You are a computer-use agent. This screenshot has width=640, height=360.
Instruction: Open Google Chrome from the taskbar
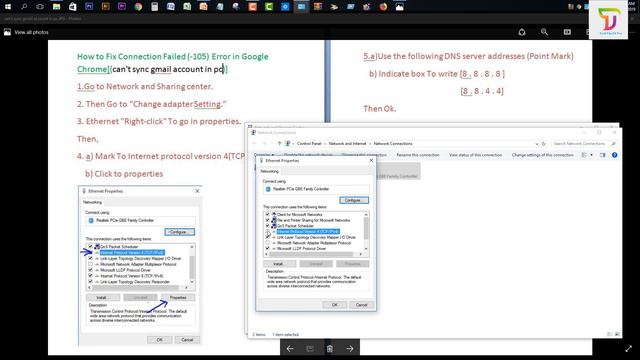pyautogui.click(x=138, y=7)
